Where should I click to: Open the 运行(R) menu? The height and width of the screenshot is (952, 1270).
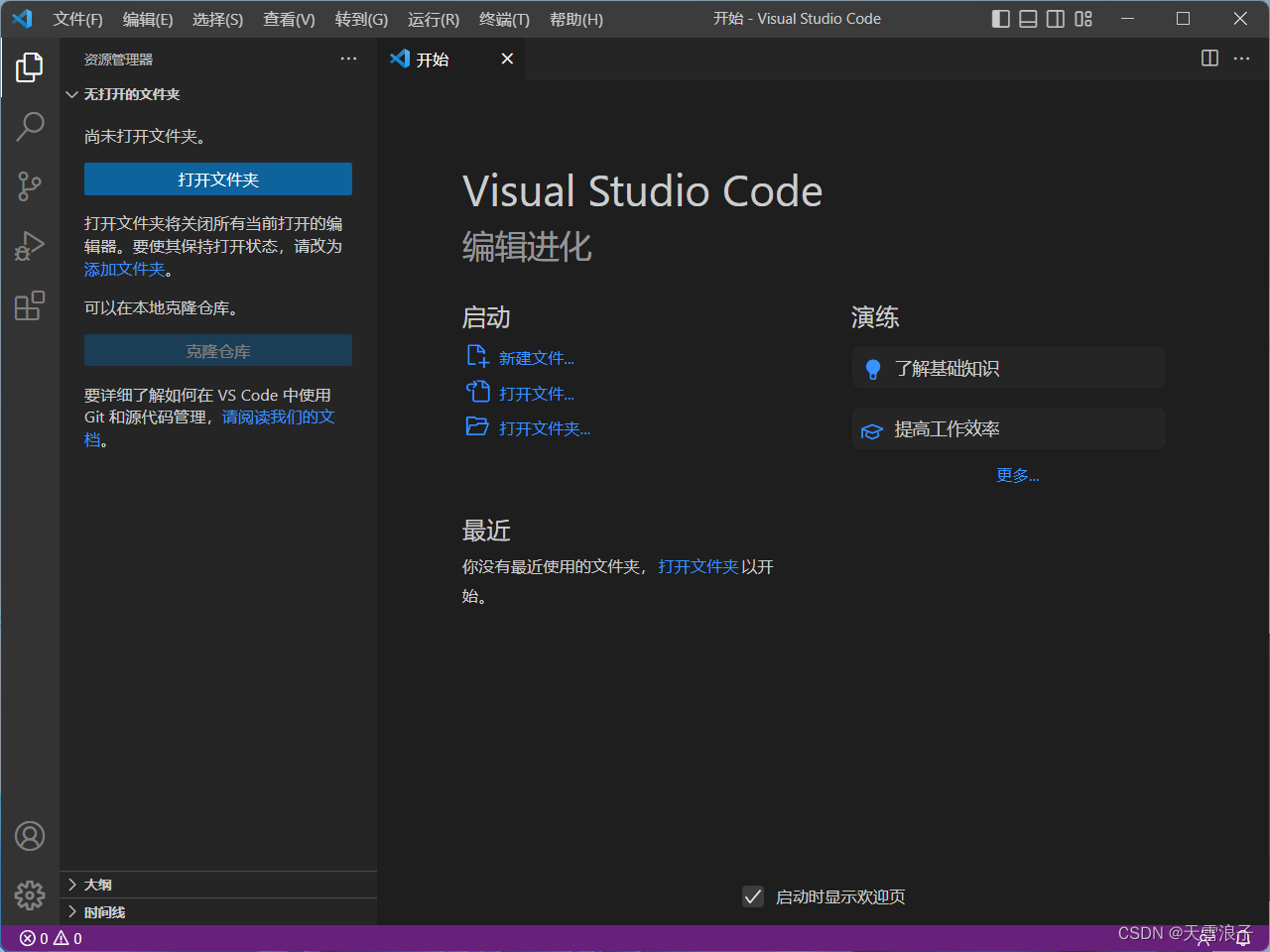[x=434, y=19]
